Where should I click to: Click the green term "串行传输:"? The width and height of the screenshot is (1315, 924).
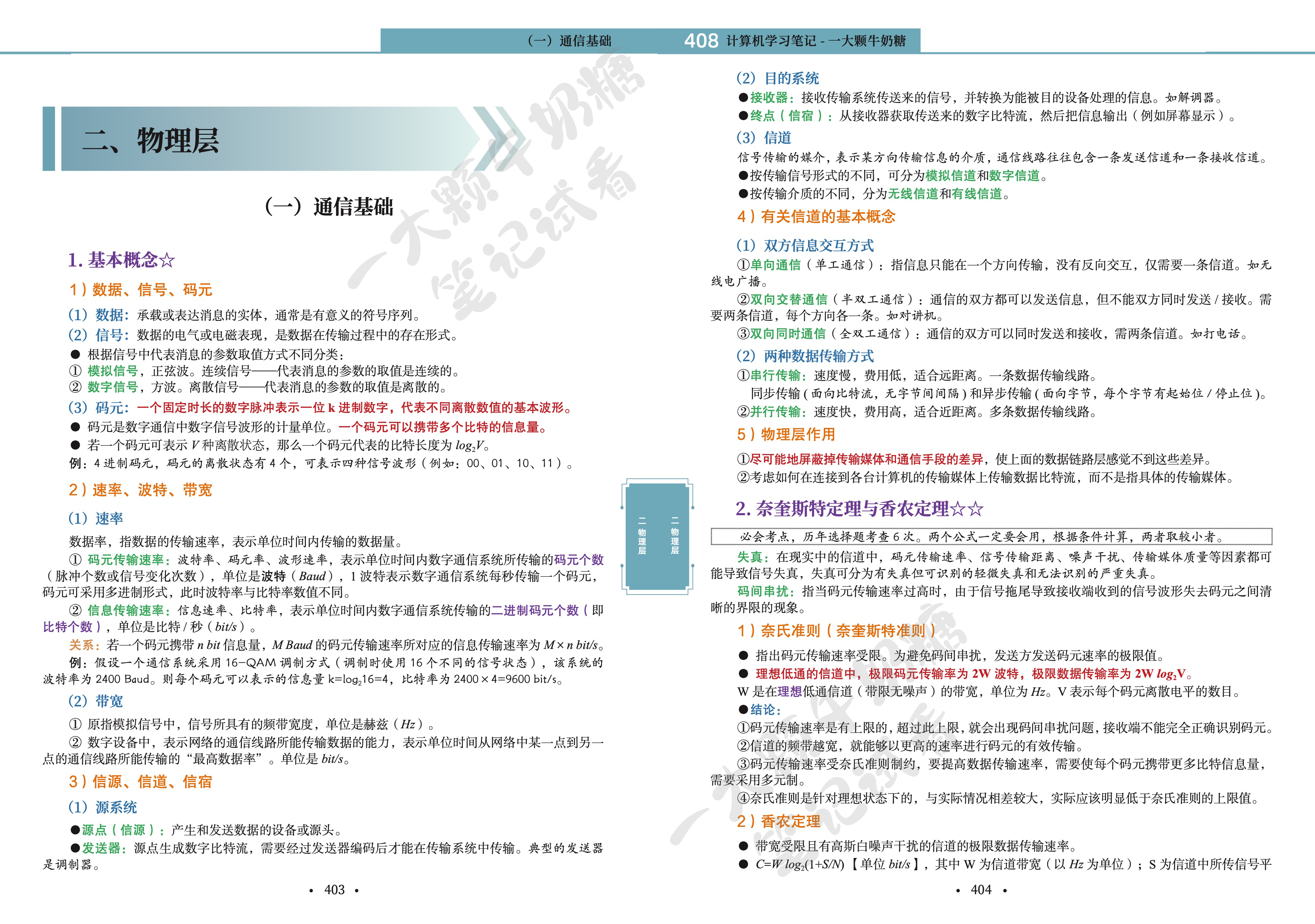coord(778,376)
